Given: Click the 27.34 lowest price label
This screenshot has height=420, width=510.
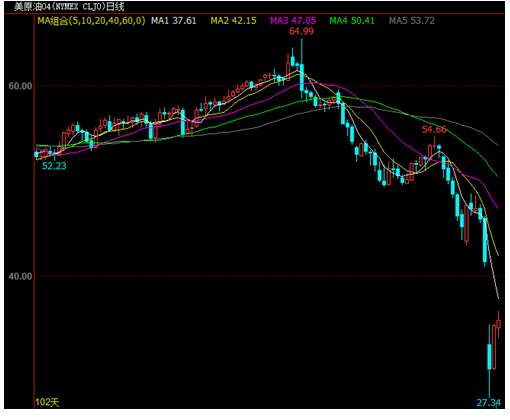Looking at the screenshot, I should (488, 403).
